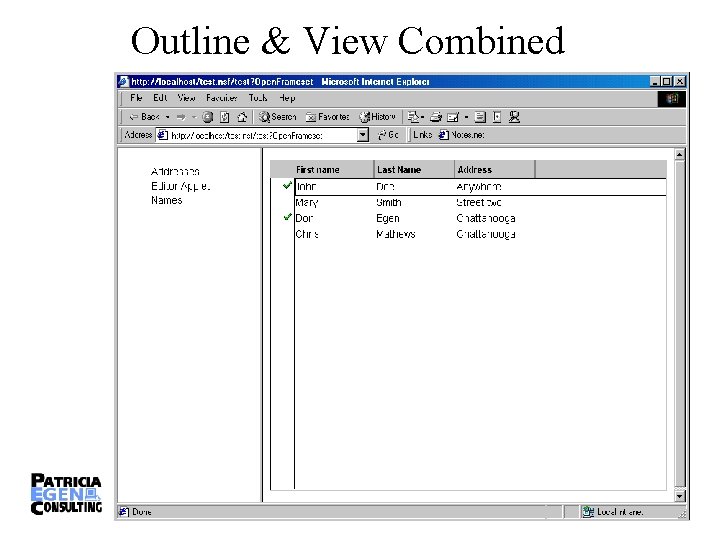Open the Addresses outline entry
Viewport: 720px width, 540px height.
(175, 172)
